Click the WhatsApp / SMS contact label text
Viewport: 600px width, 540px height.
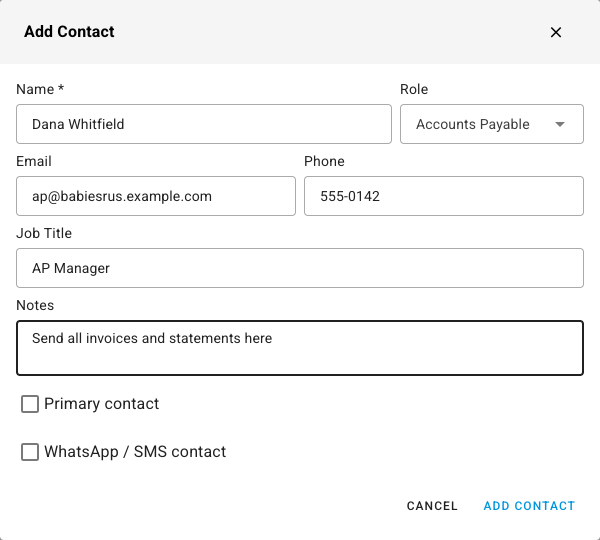coord(135,452)
